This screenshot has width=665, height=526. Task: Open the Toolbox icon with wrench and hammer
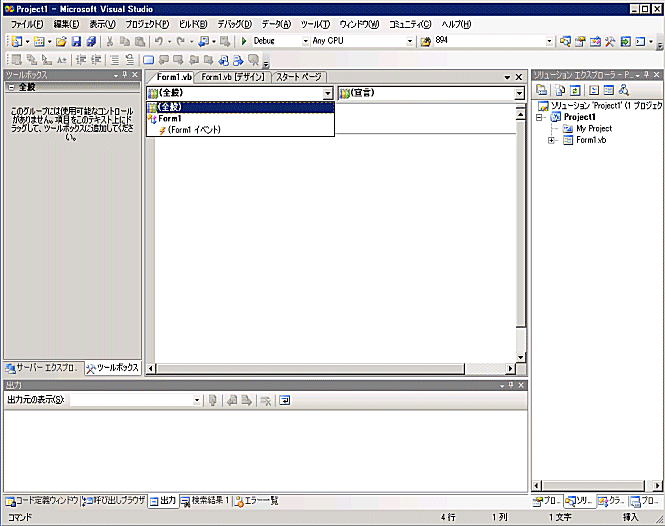pyautogui.click(x=610, y=41)
